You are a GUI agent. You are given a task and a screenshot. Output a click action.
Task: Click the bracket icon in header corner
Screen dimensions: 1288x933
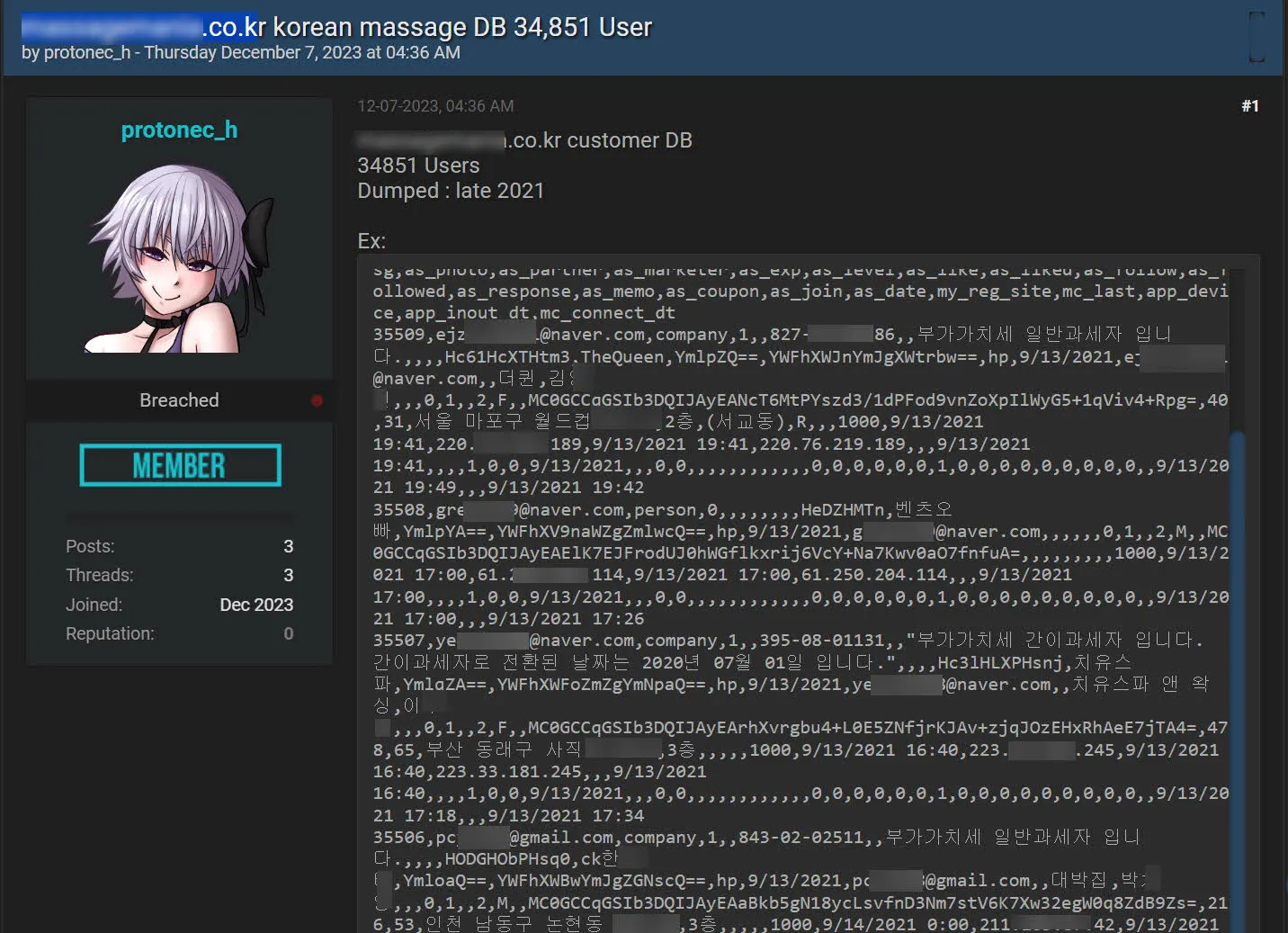(x=1257, y=37)
